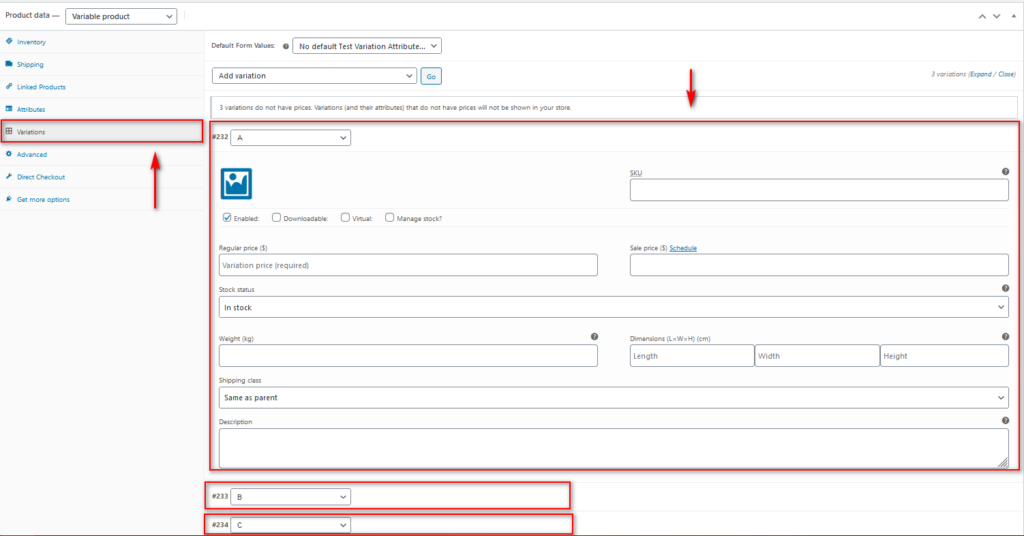
Task: Click the Advanced gear icon
Action: [x=9, y=154]
